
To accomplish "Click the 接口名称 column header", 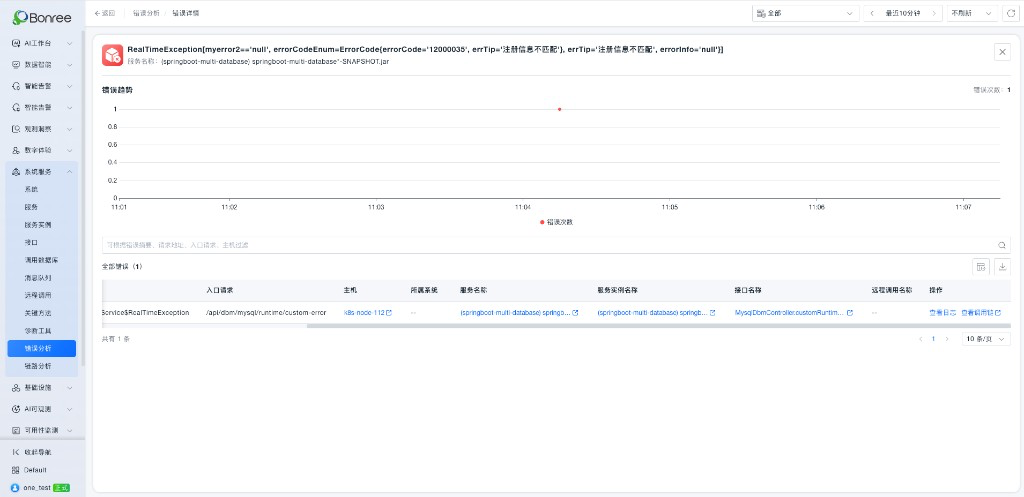I will 748,289.
